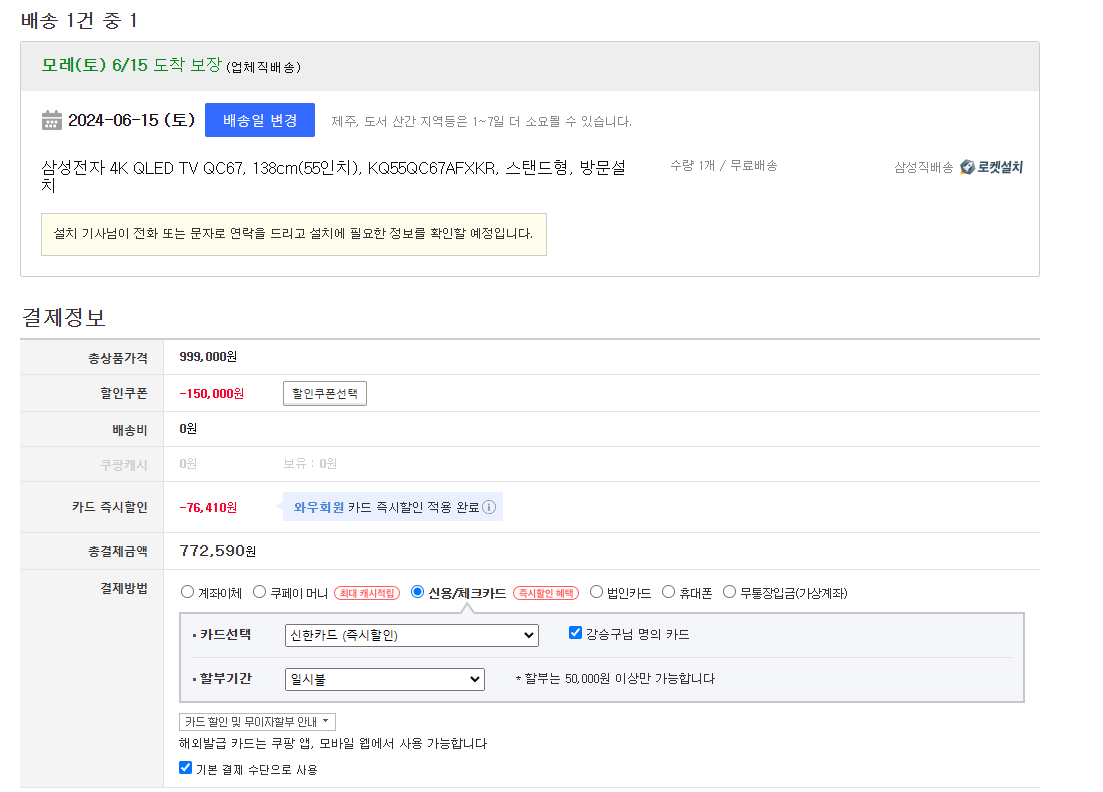Click the 결제정보 heading
This screenshot has width=1103, height=792.
tap(63, 317)
